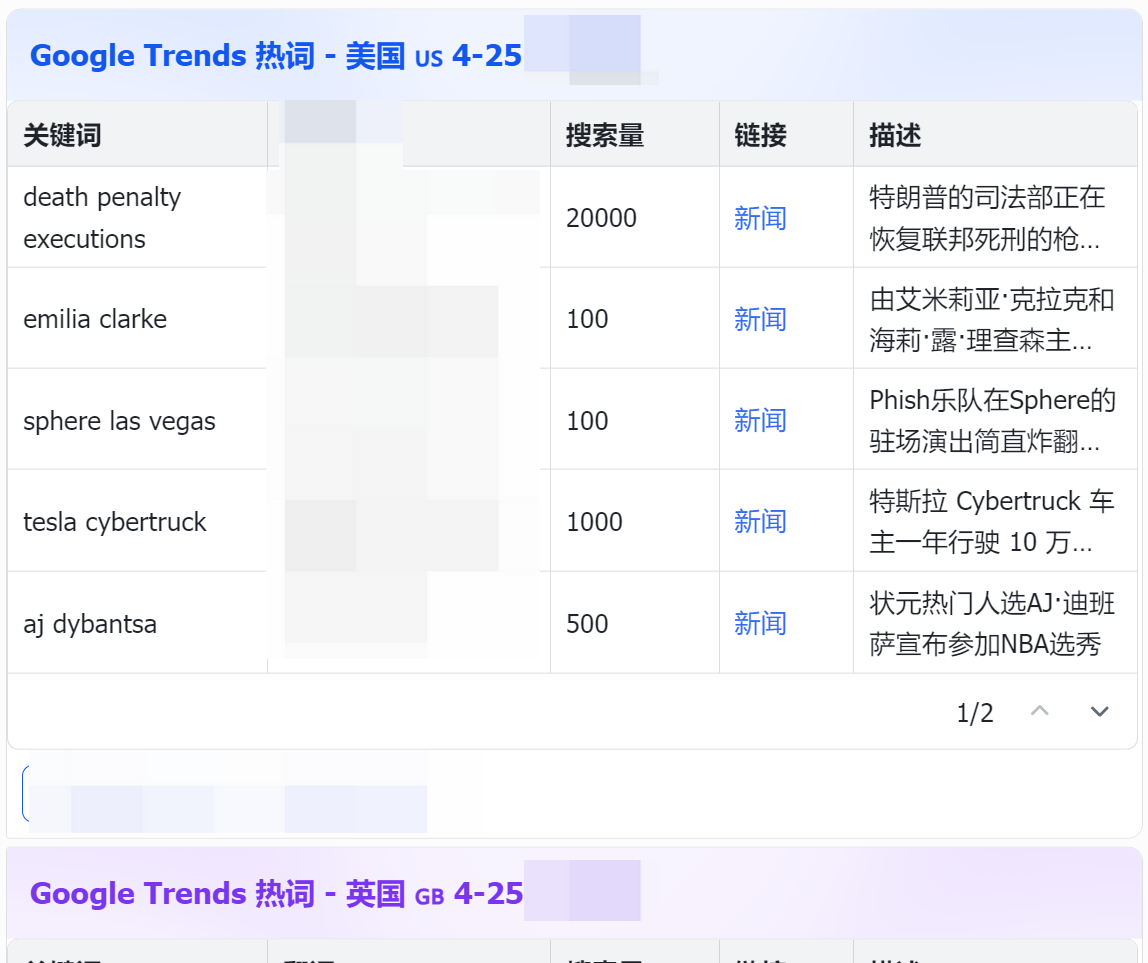1148x963 pixels.
Task: Open 新闻 link for emilia clarke
Action: [x=760, y=319]
